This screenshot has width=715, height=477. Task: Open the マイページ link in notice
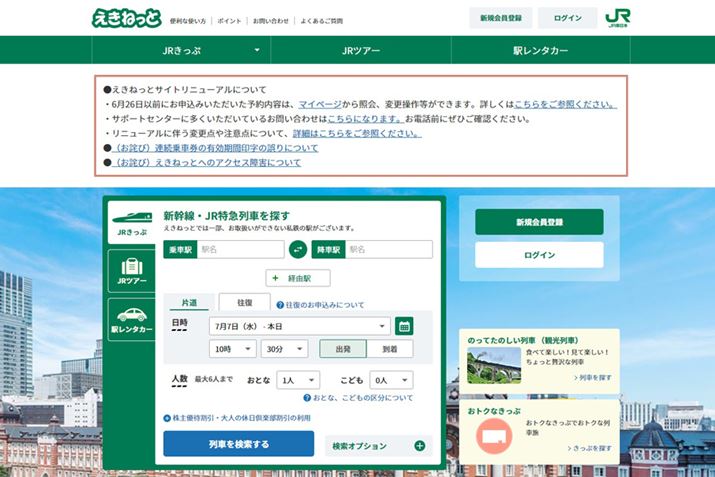[x=320, y=104]
